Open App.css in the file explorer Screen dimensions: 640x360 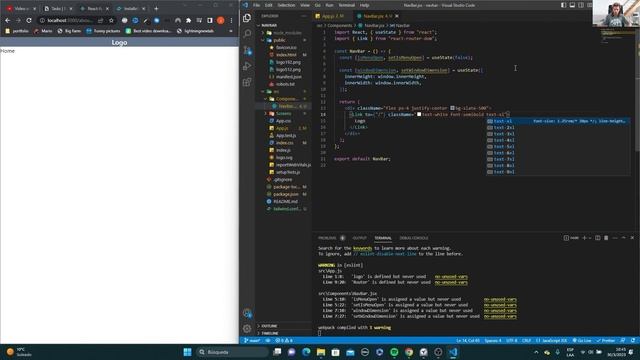[283, 121]
